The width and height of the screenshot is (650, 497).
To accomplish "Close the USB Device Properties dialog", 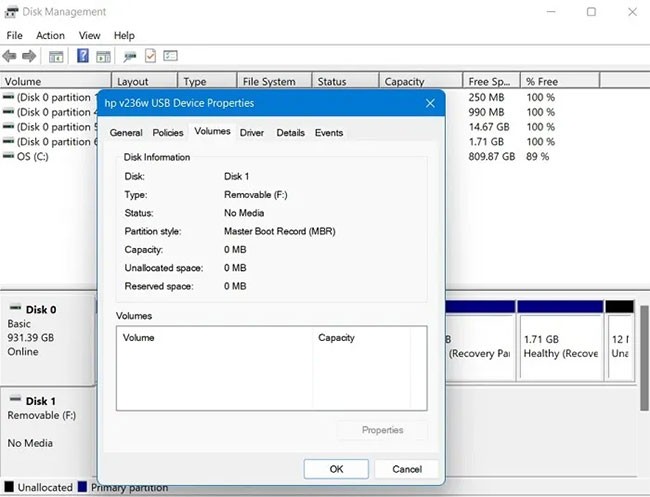I will coord(430,103).
